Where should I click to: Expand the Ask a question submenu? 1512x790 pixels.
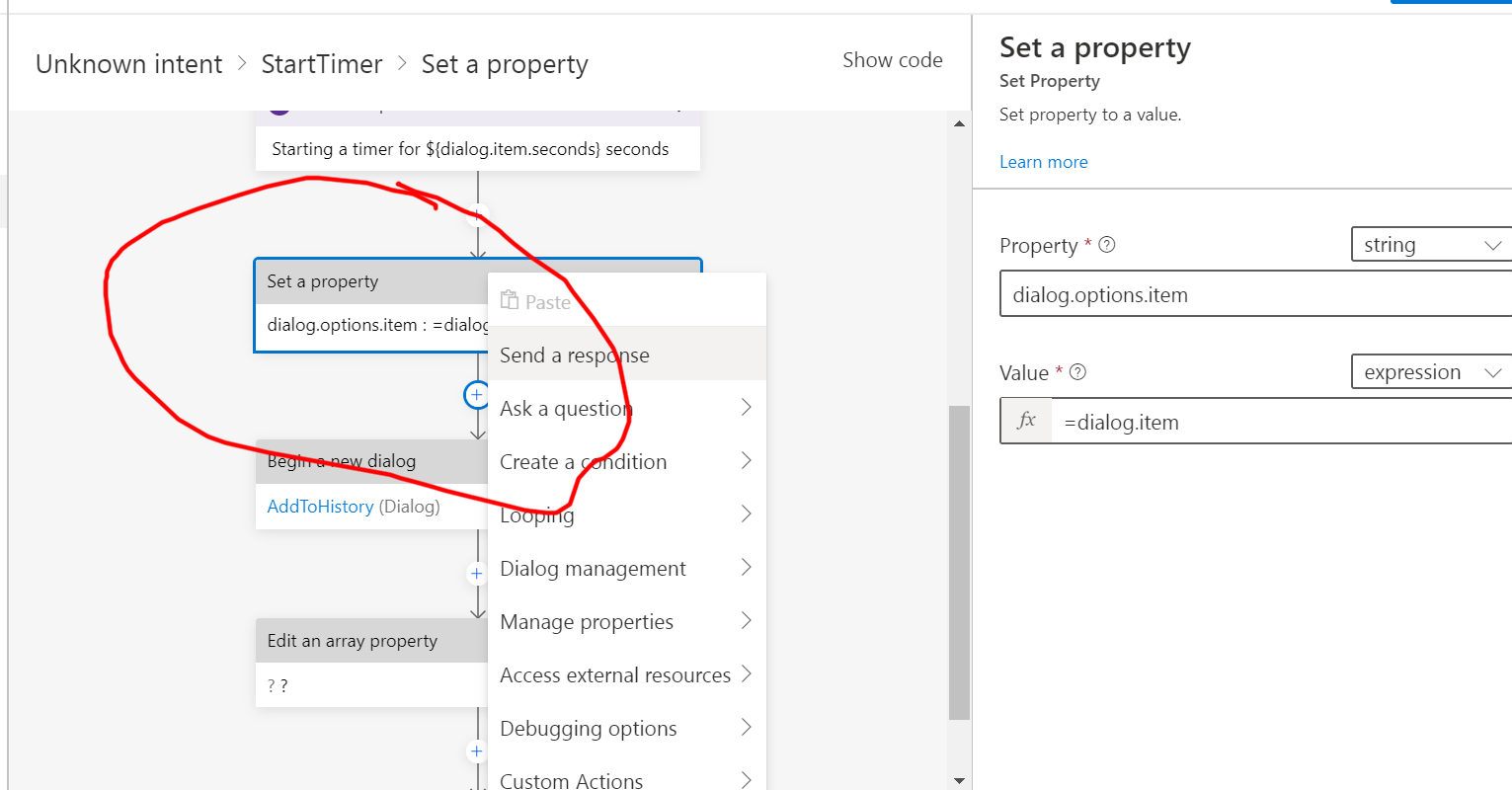[x=747, y=408]
